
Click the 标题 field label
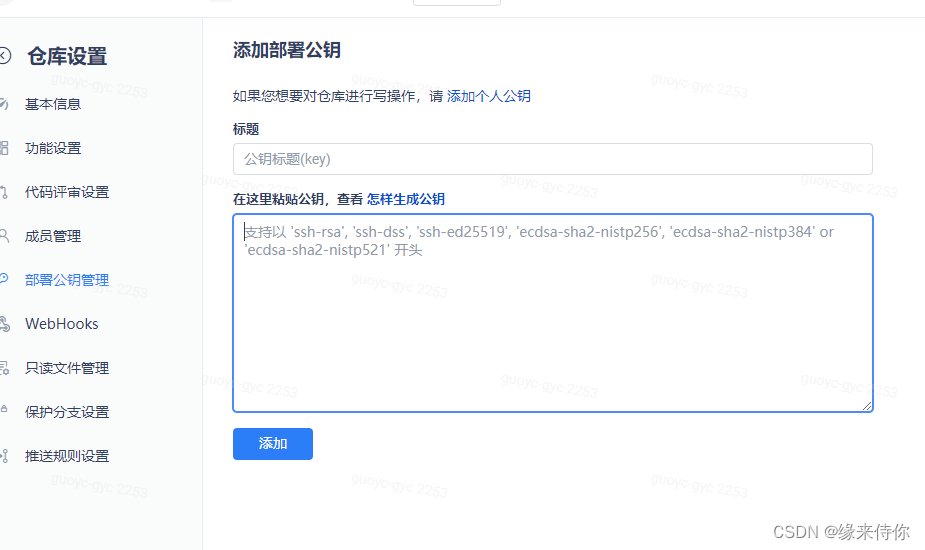click(246, 129)
